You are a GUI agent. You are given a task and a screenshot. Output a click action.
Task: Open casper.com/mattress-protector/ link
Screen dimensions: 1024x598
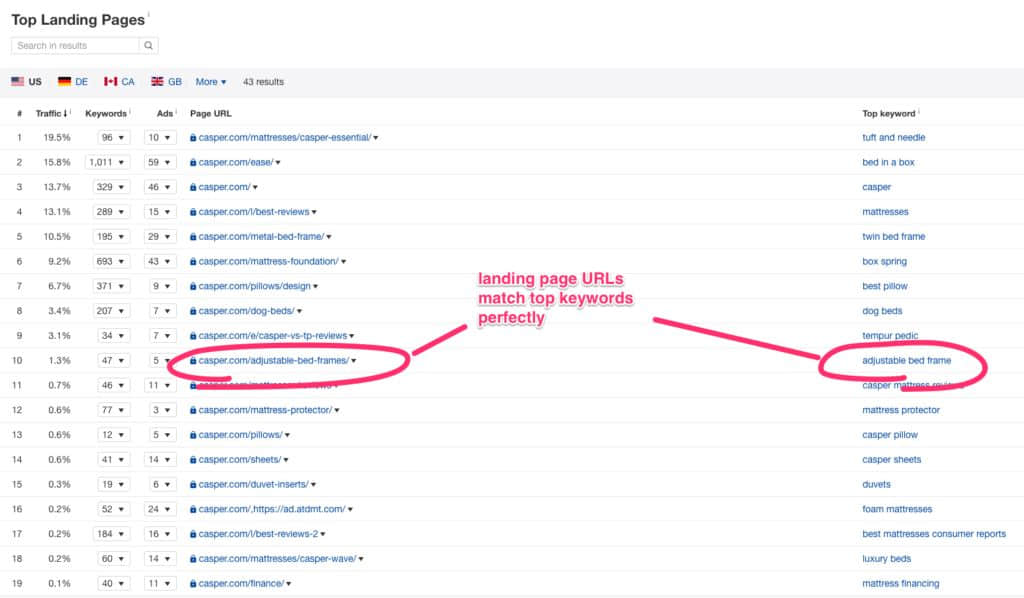click(x=265, y=411)
